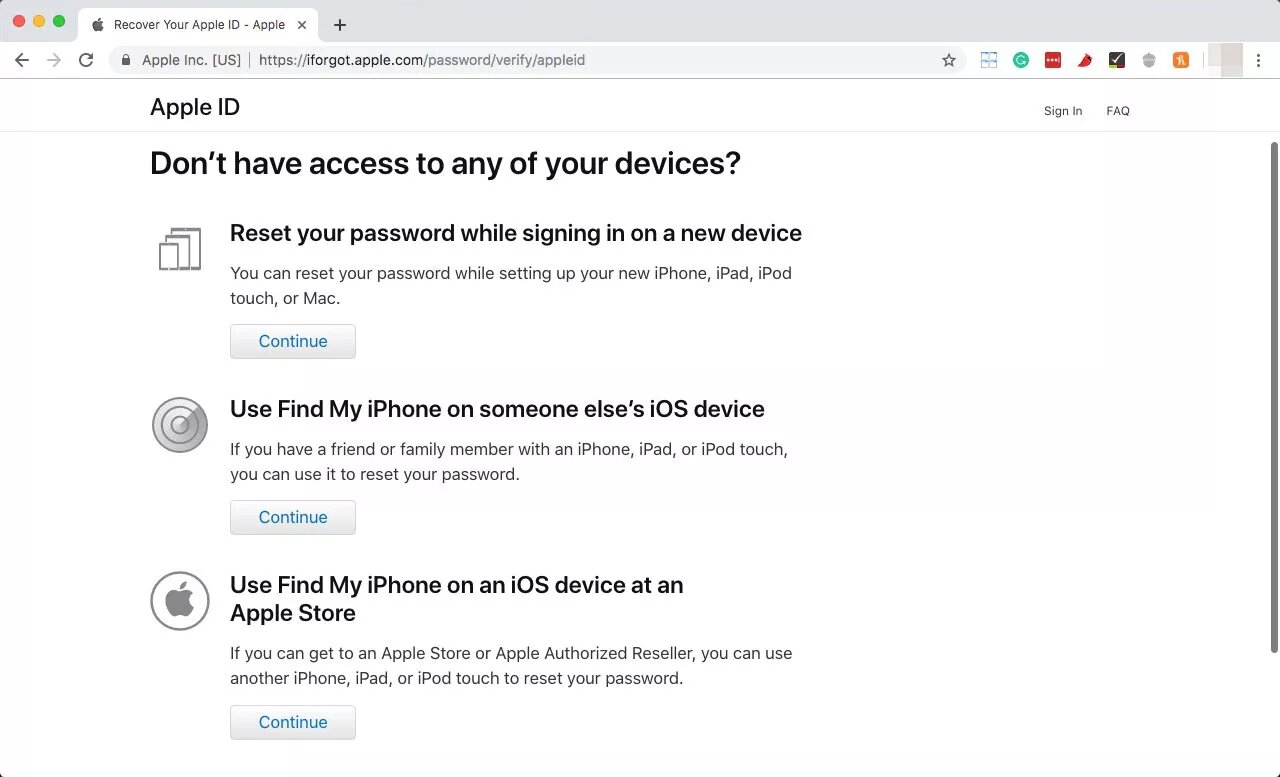Click Continue under the new device reset option
The width and height of the screenshot is (1280, 777).
(x=292, y=341)
